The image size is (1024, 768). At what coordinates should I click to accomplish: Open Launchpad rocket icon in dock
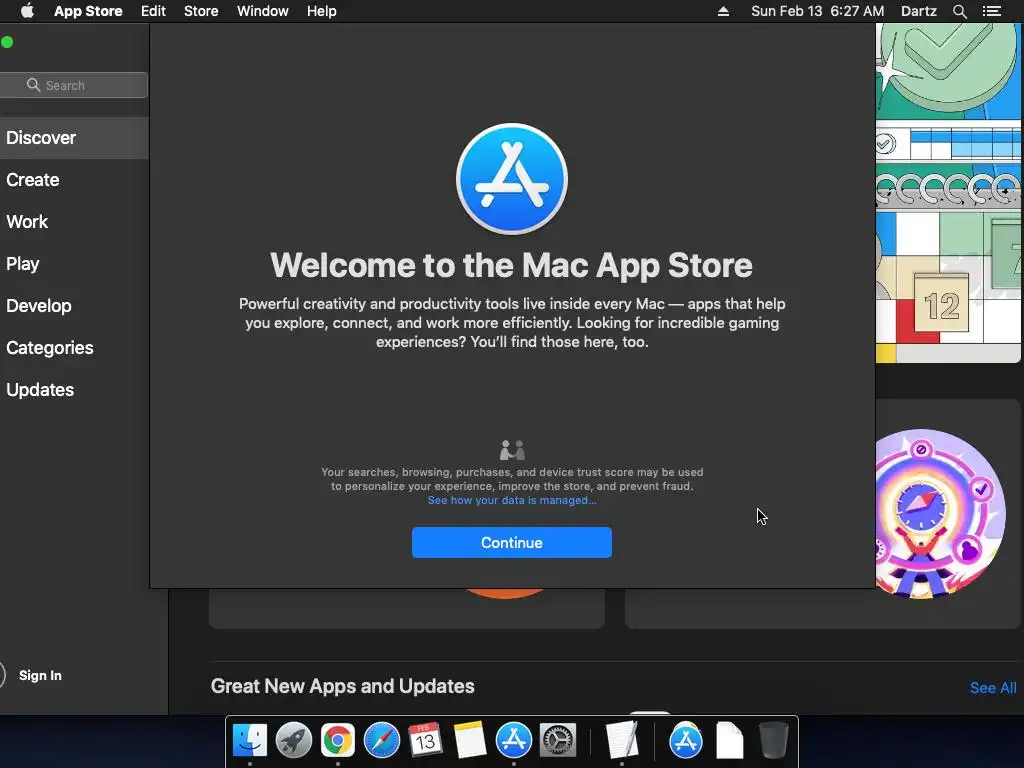click(294, 740)
